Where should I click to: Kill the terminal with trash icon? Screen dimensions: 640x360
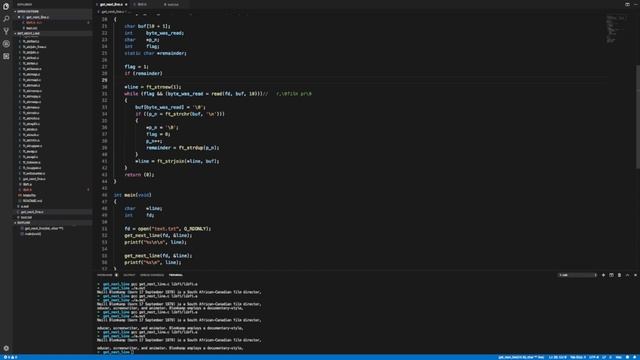point(619,275)
